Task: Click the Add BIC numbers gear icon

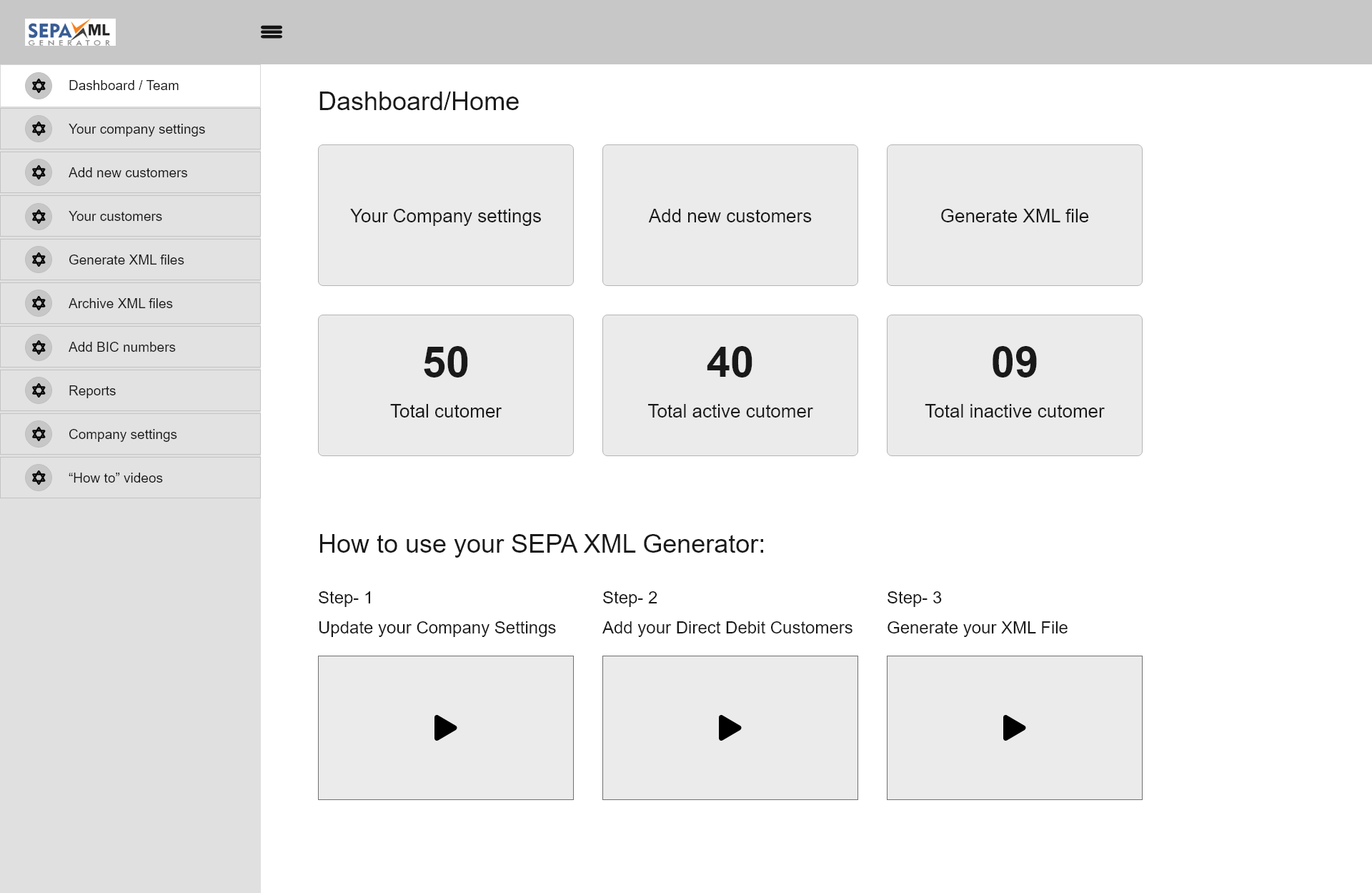Action: pyautogui.click(x=40, y=347)
